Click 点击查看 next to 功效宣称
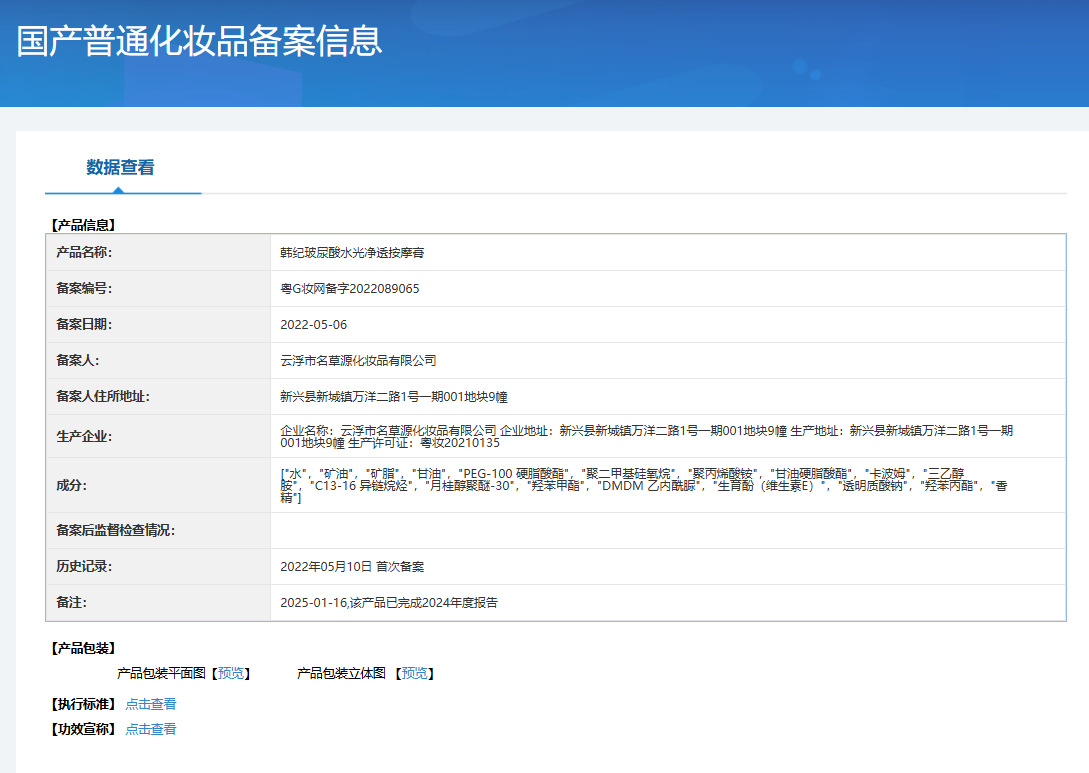Image resolution: width=1089 pixels, height=773 pixels. [x=151, y=729]
